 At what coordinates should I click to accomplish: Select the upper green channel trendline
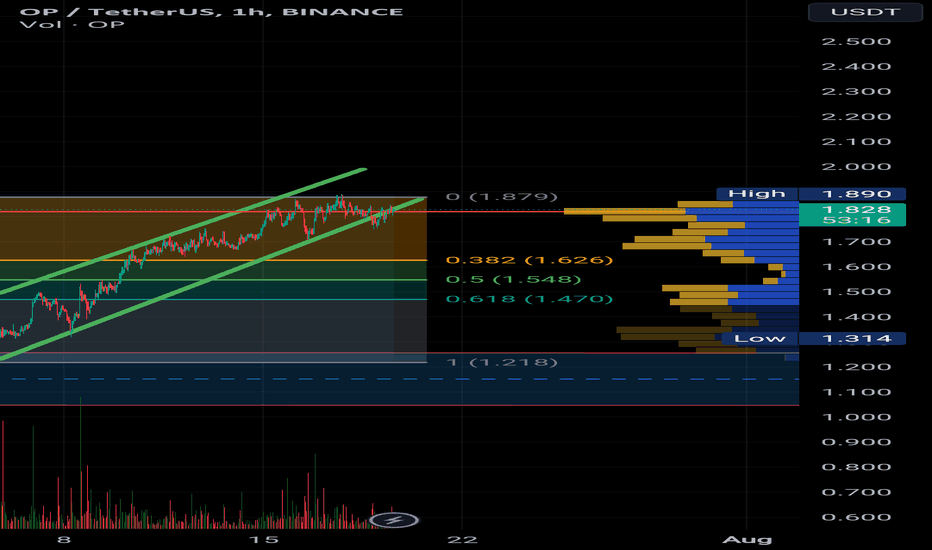tap(183, 231)
